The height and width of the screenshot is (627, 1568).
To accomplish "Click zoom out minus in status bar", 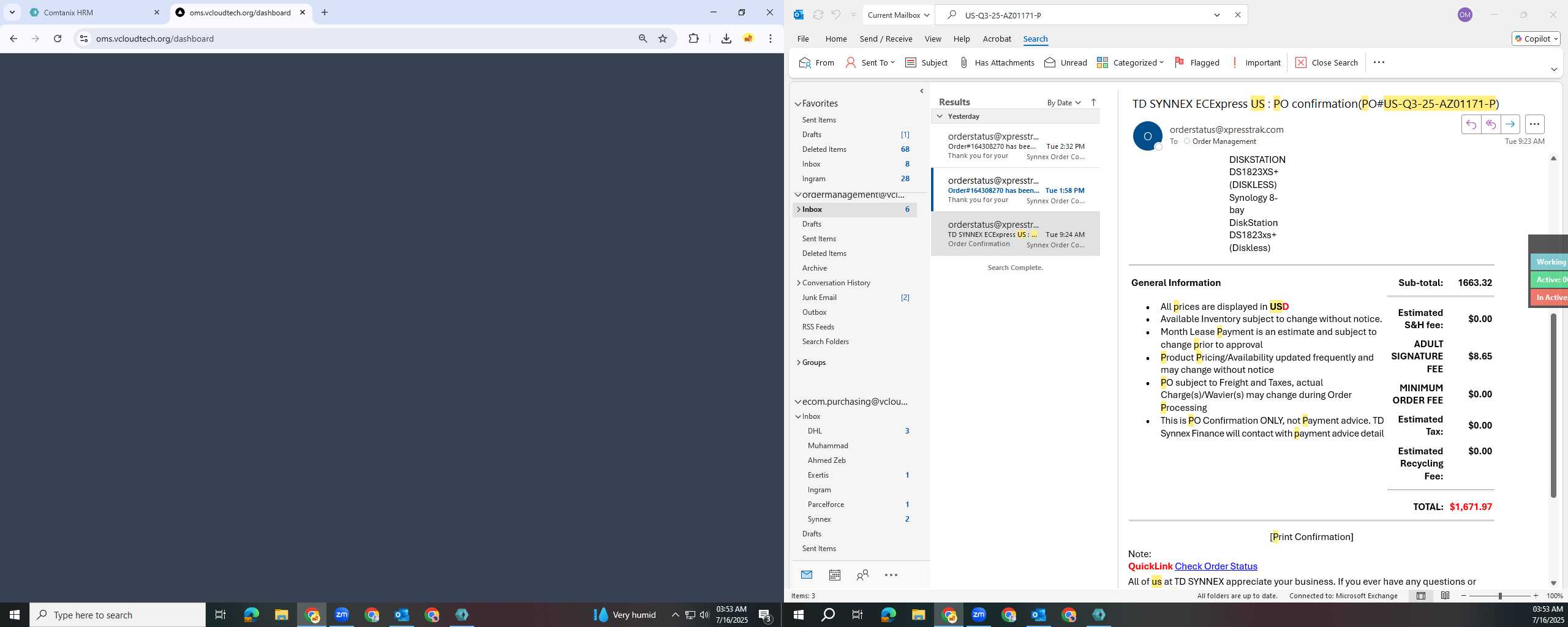I will point(1464,596).
